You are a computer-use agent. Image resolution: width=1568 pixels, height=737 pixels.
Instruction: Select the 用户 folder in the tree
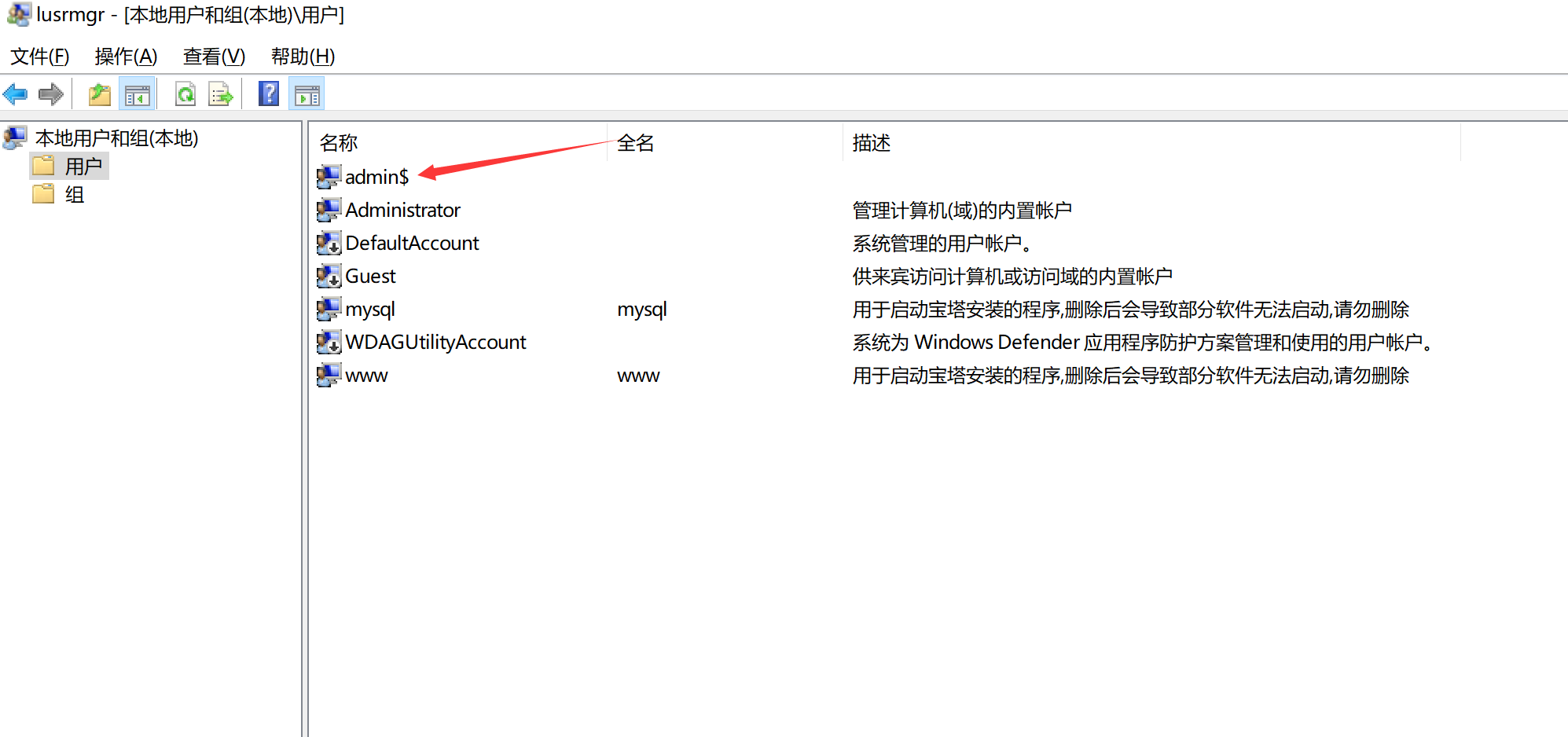(83, 167)
